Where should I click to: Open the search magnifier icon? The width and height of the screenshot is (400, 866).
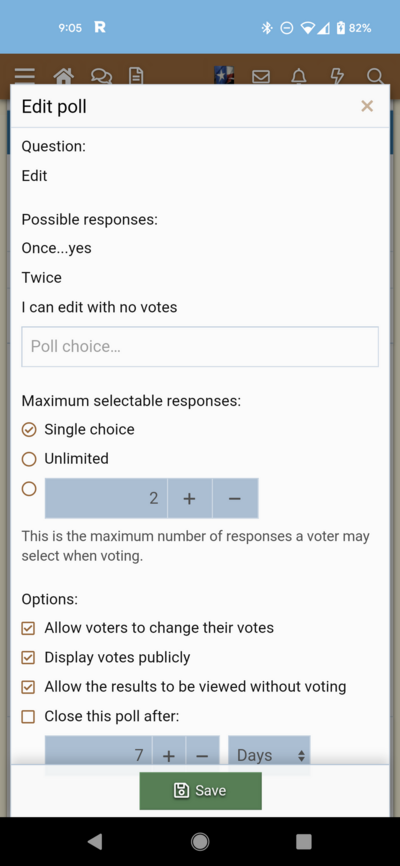tap(375, 76)
